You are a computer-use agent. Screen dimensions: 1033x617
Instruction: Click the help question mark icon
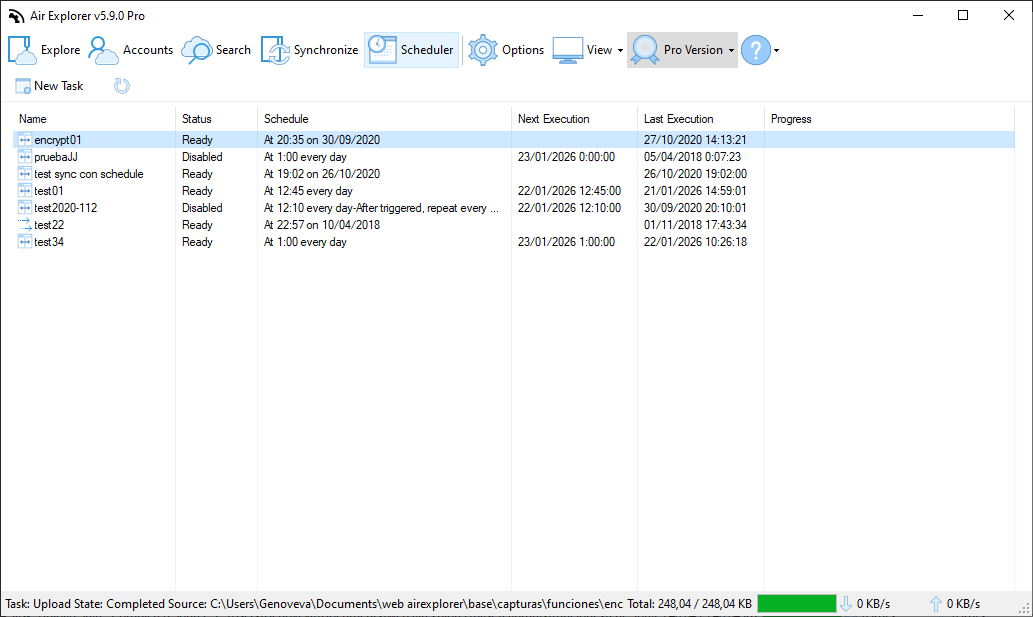pos(753,49)
